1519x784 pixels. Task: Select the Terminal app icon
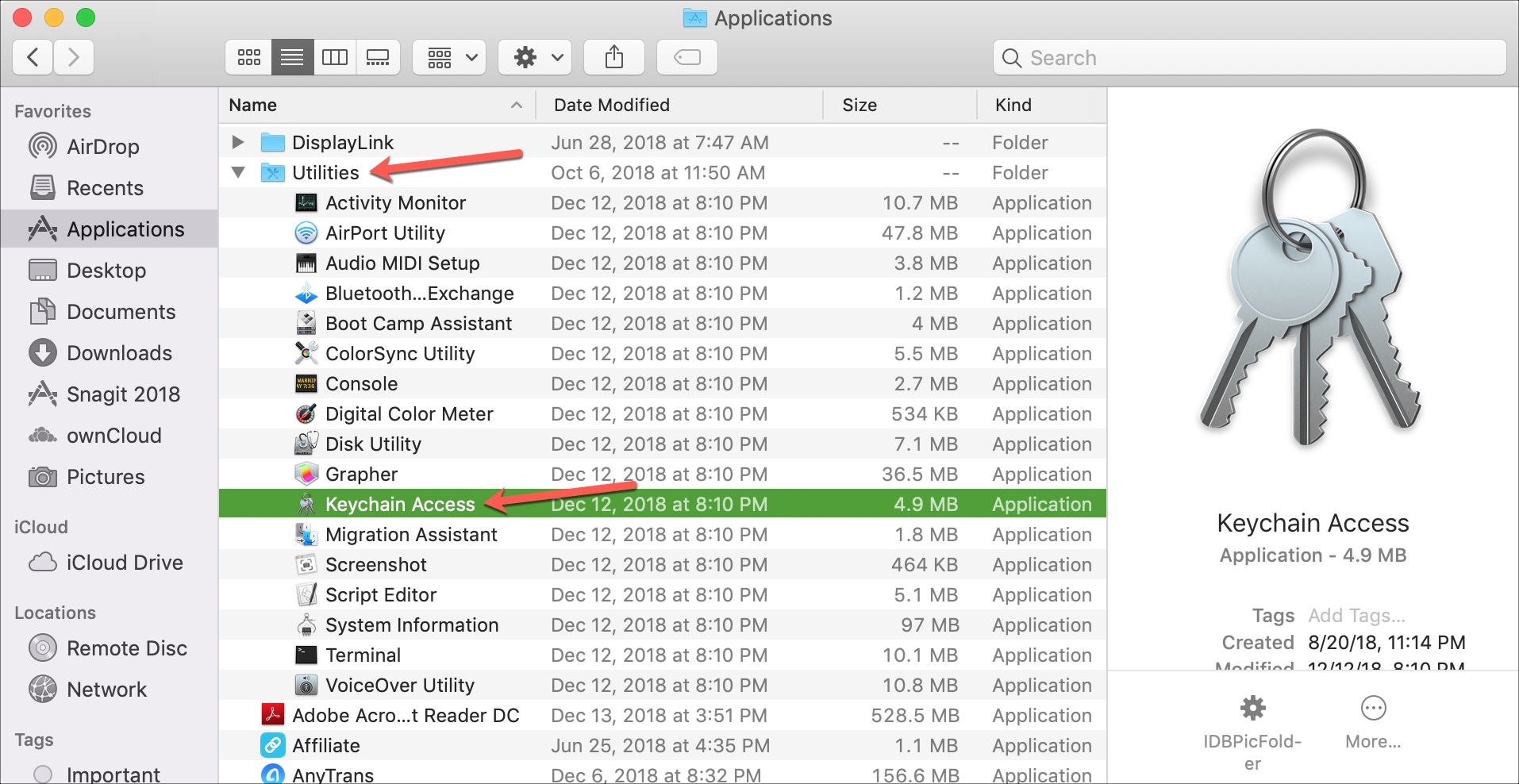(x=306, y=655)
